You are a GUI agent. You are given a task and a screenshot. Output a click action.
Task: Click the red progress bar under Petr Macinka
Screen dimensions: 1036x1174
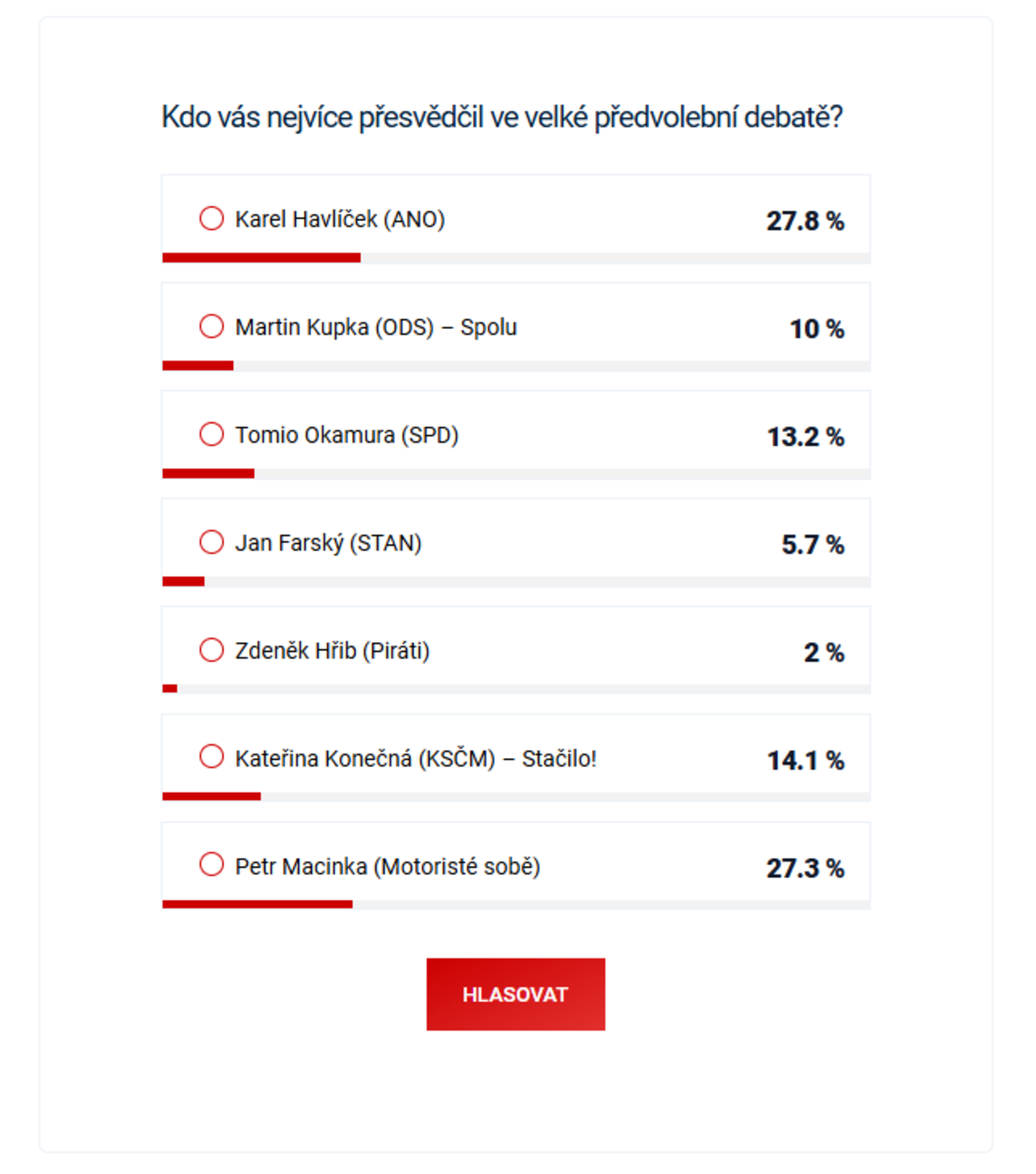pos(257,904)
